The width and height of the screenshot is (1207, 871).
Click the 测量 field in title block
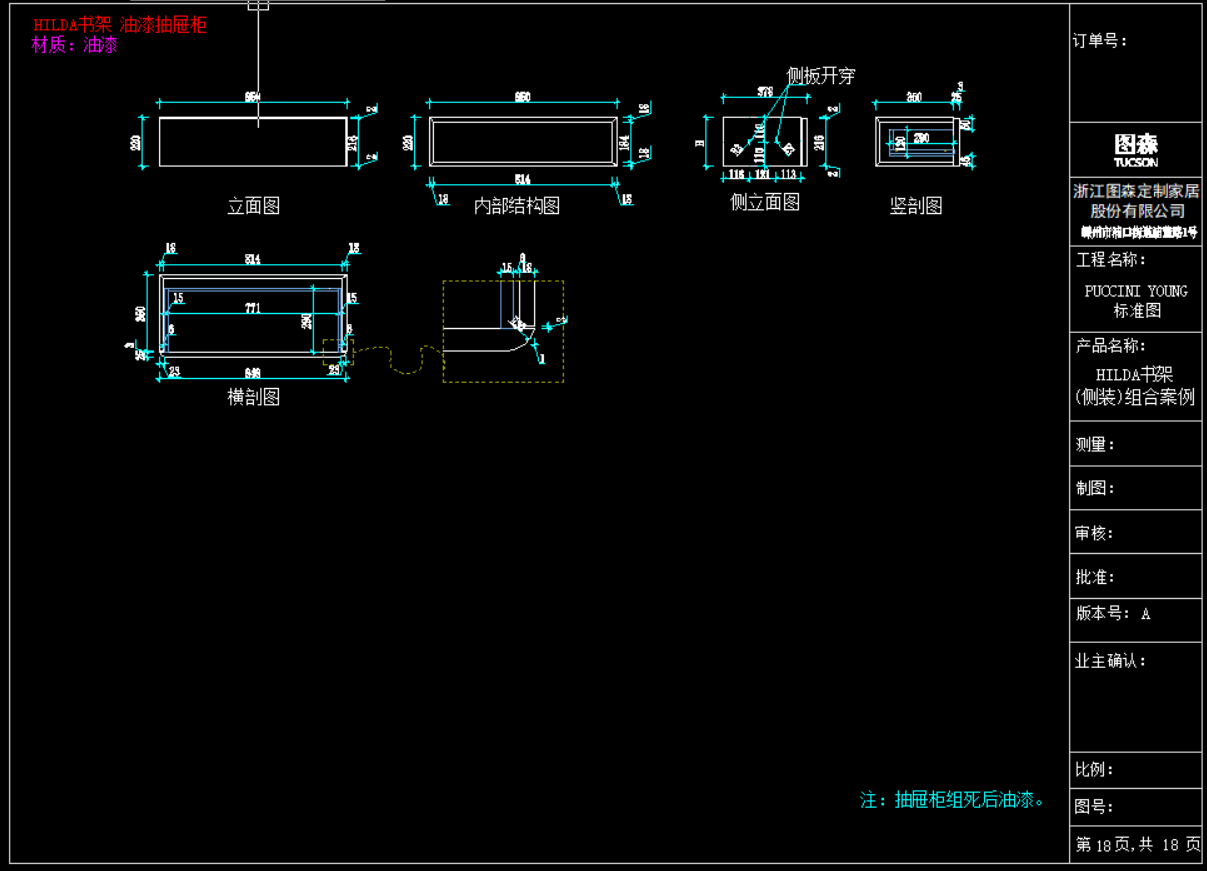tap(1095, 445)
